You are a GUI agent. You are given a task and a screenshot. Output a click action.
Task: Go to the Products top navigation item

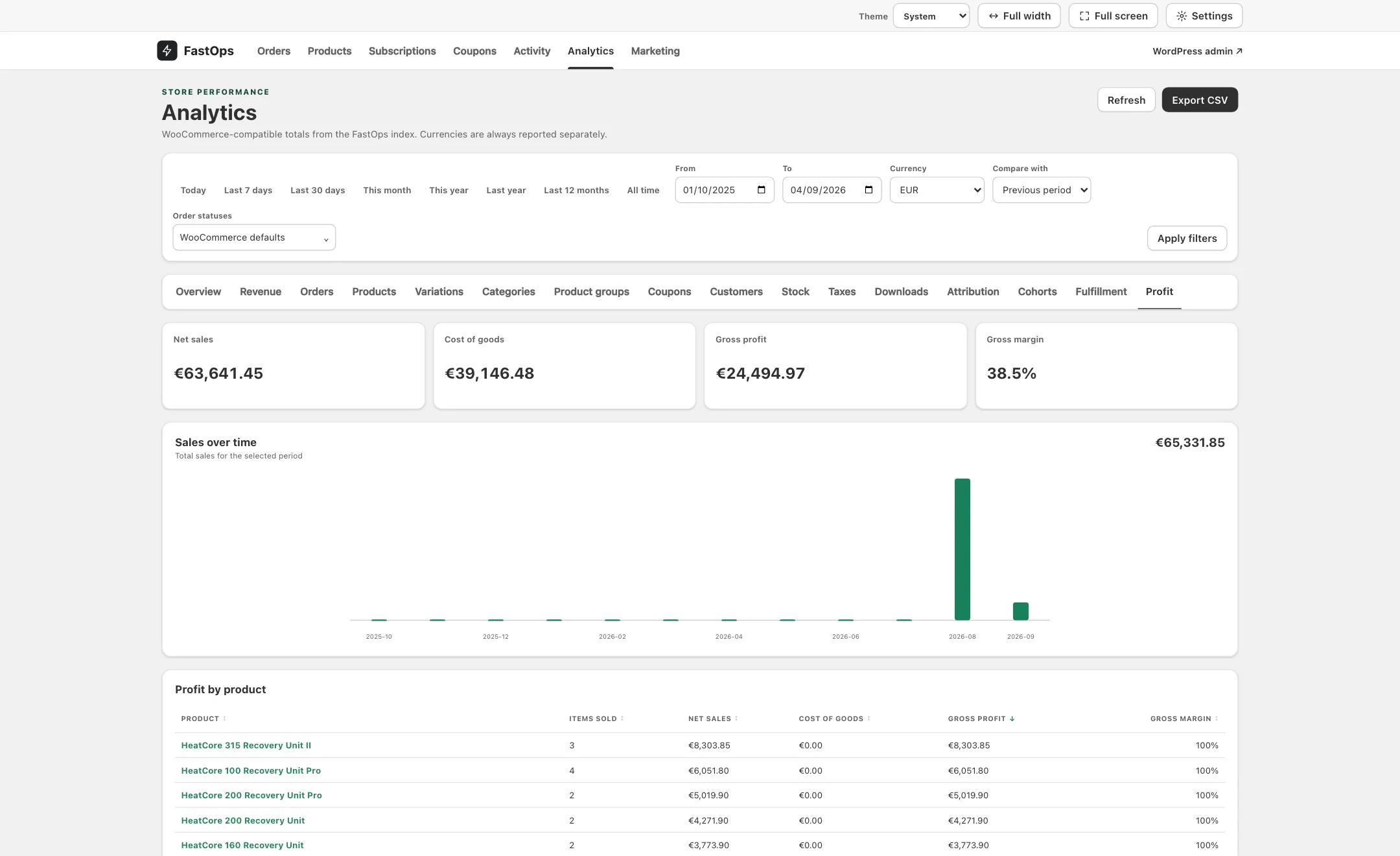[x=329, y=51]
